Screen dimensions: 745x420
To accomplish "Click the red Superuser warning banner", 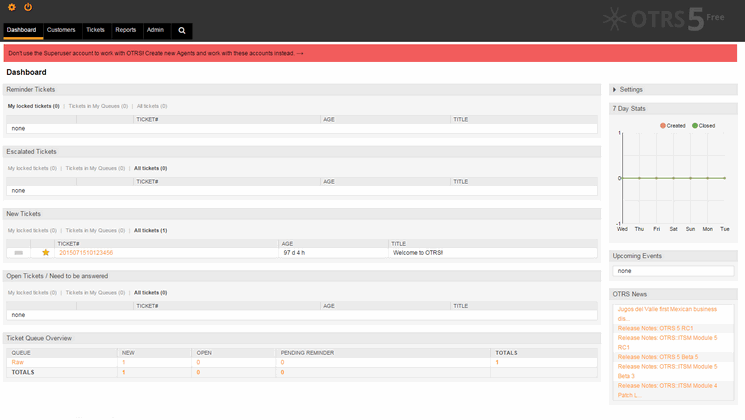I will pos(370,53).
